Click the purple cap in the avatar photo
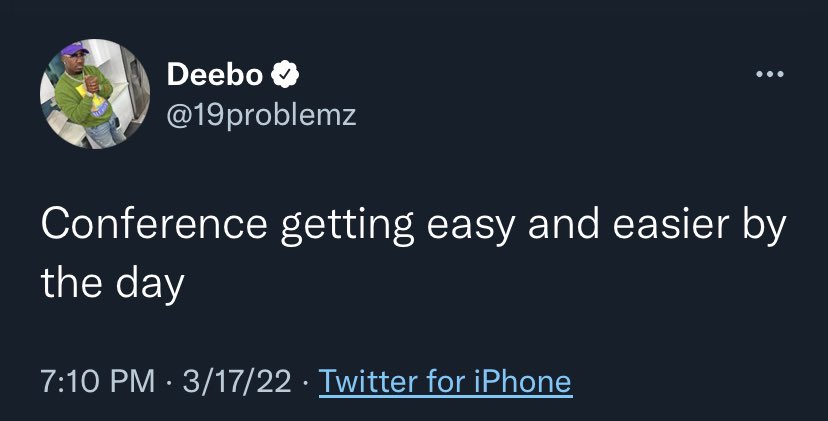 coord(76,50)
